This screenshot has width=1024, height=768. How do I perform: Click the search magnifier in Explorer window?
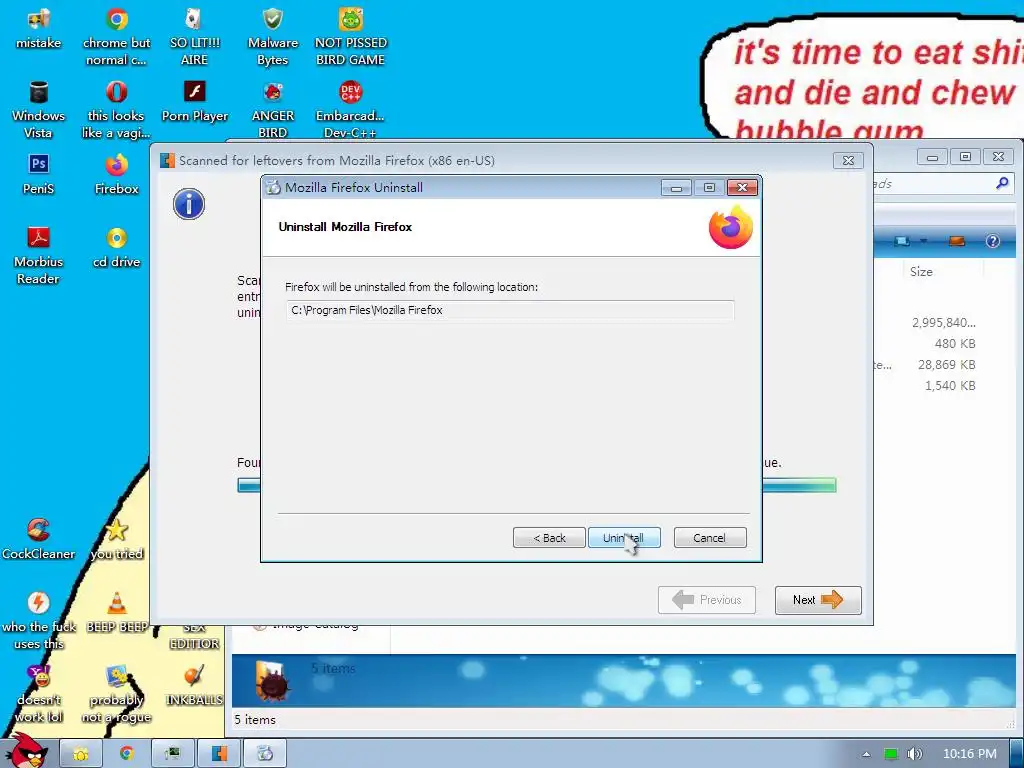click(1002, 184)
